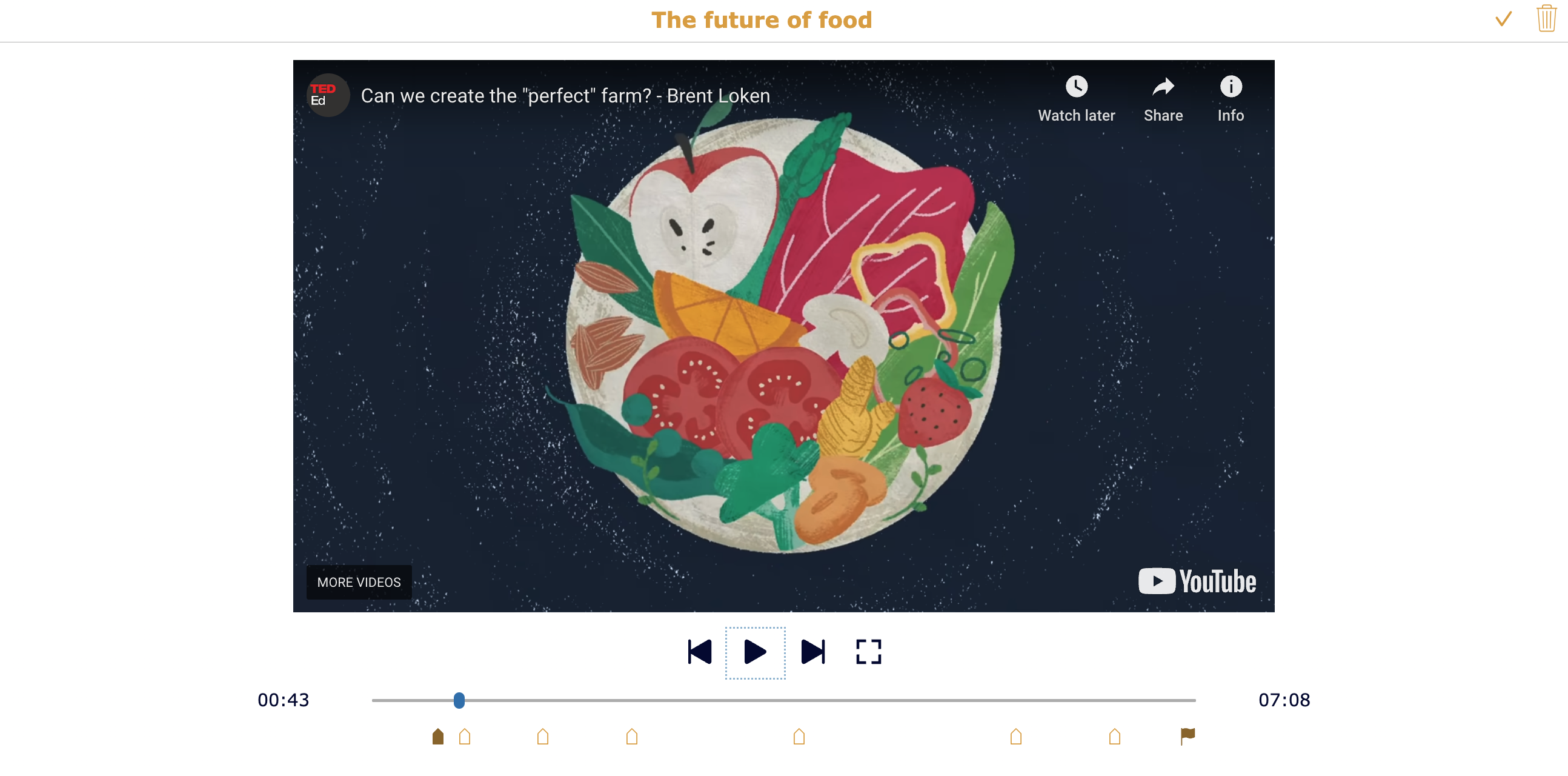Click the play button to start video
The height and width of the screenshot is (776, 1568).
pyautogui.click(x=757, y=652)
